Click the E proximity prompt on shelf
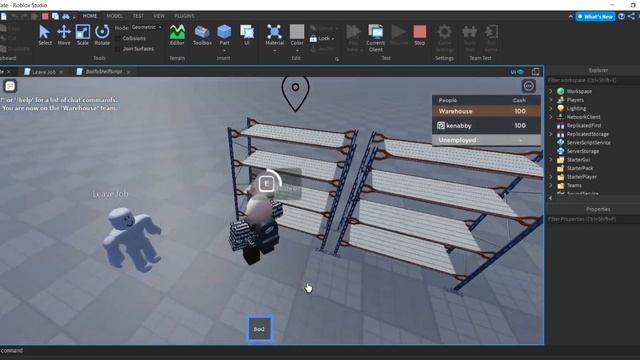640x360 pixels. coord(267,184)
